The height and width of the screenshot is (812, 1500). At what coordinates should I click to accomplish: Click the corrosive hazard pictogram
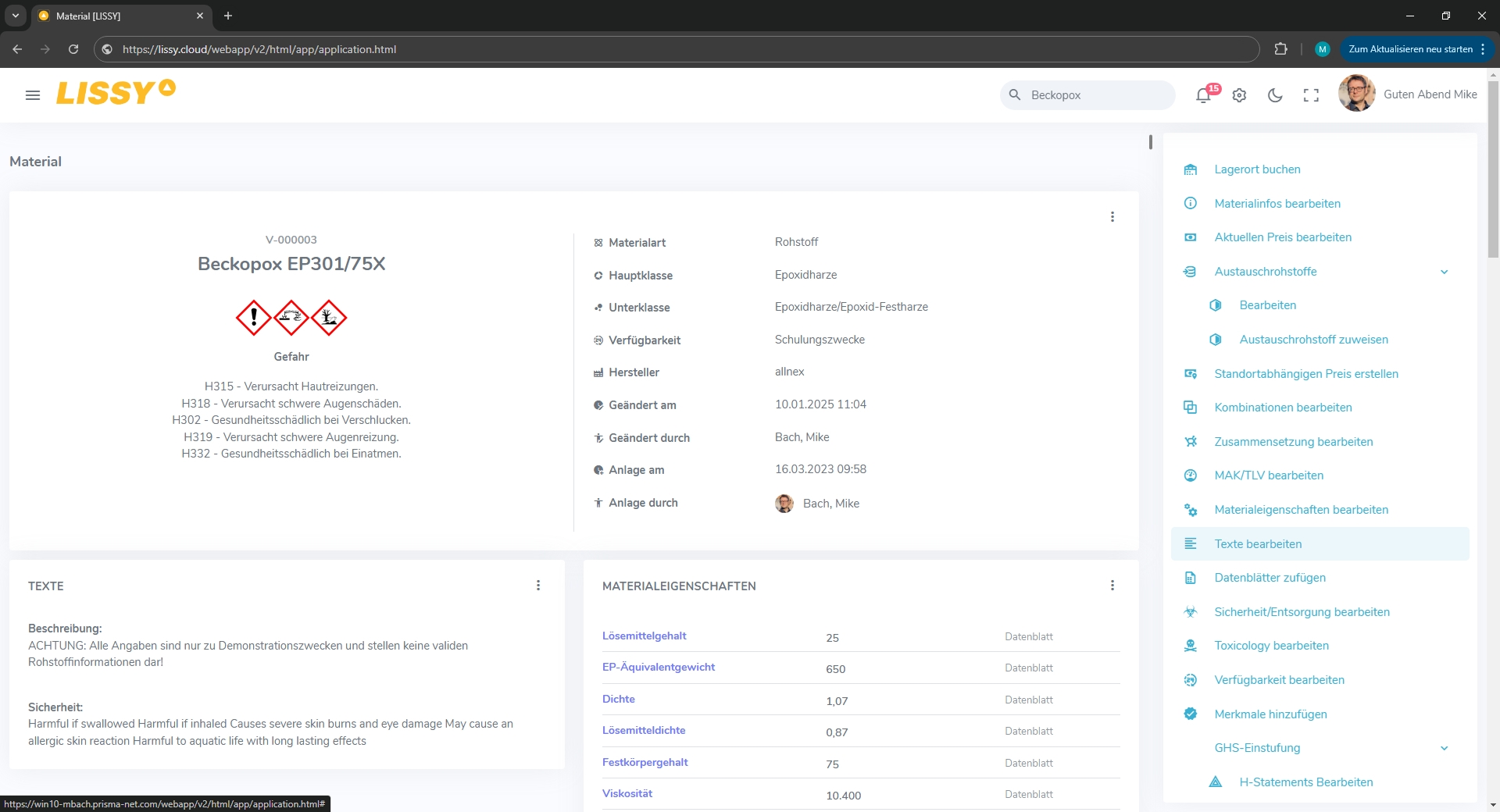point(291,318)
